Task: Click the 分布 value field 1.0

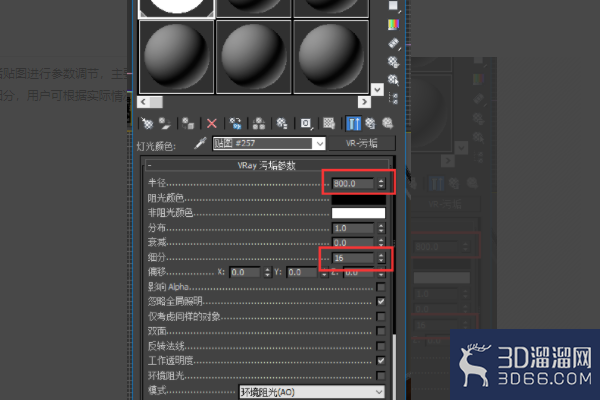Action: click(x=353, y=229)
